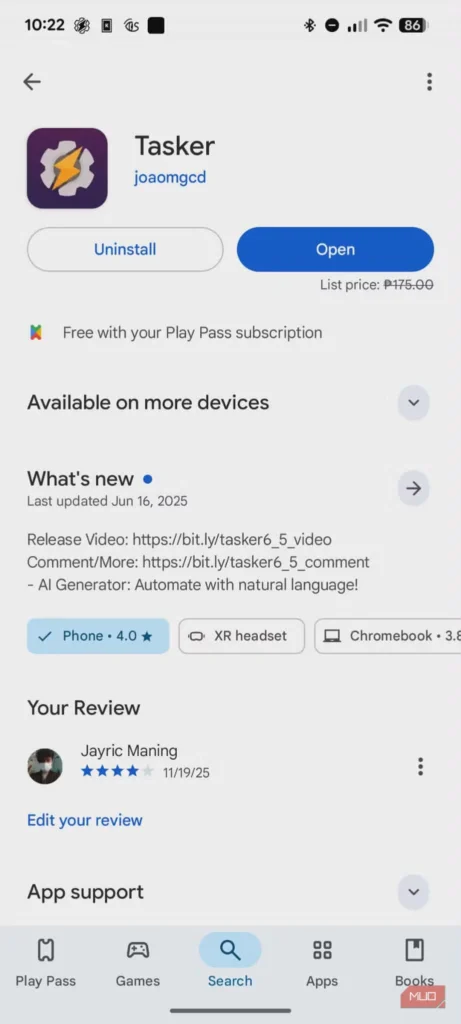Tap Jayric Maning profile picture

[x=45, y=766]
